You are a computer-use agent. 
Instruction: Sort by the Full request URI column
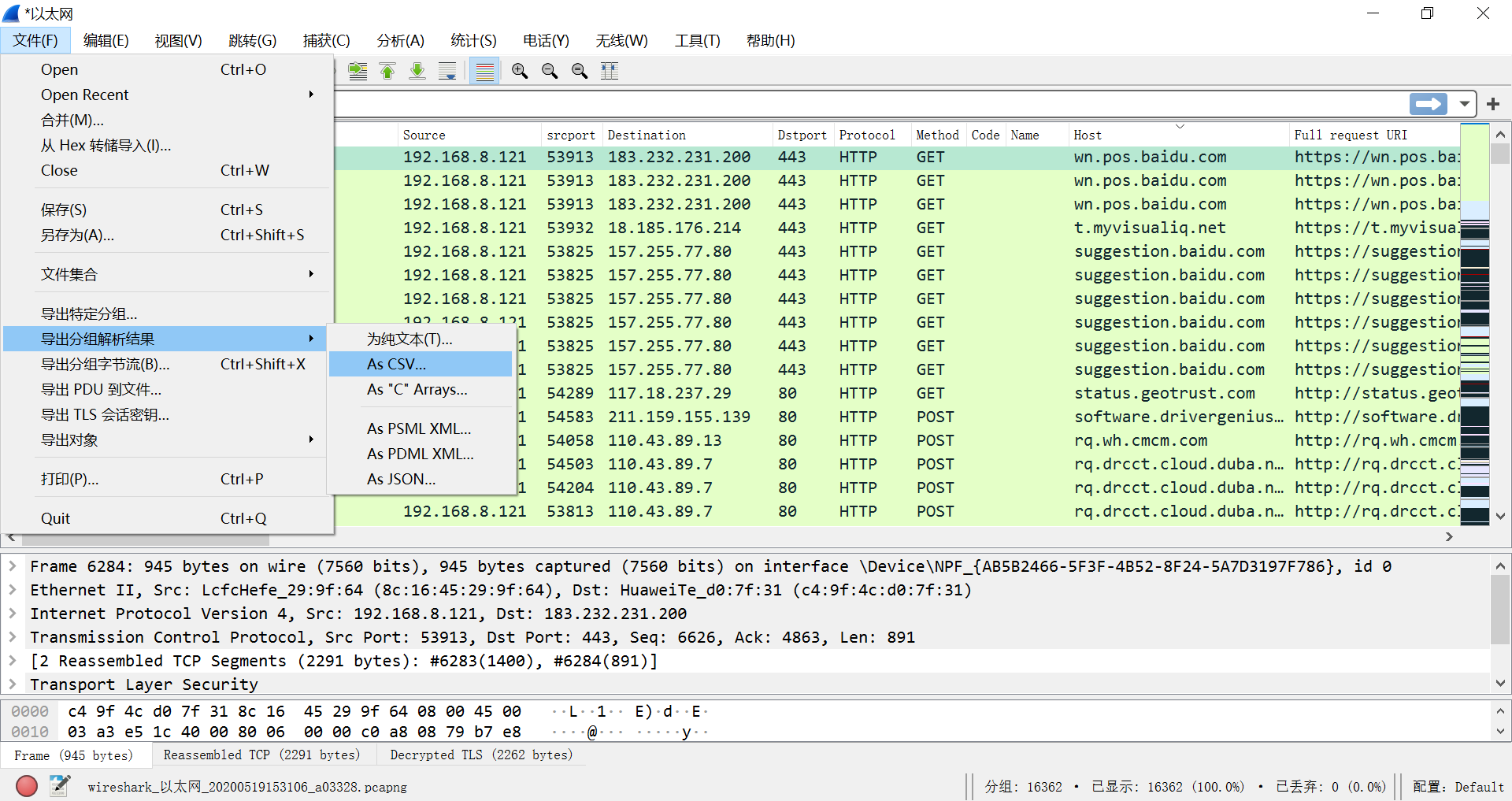[1375, 135]
